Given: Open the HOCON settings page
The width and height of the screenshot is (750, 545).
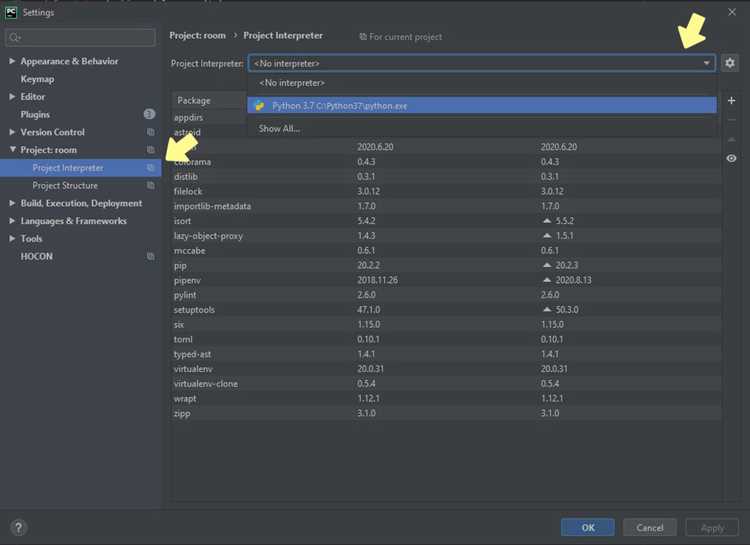Looking at the screenshot, I should tap(37, 256).
